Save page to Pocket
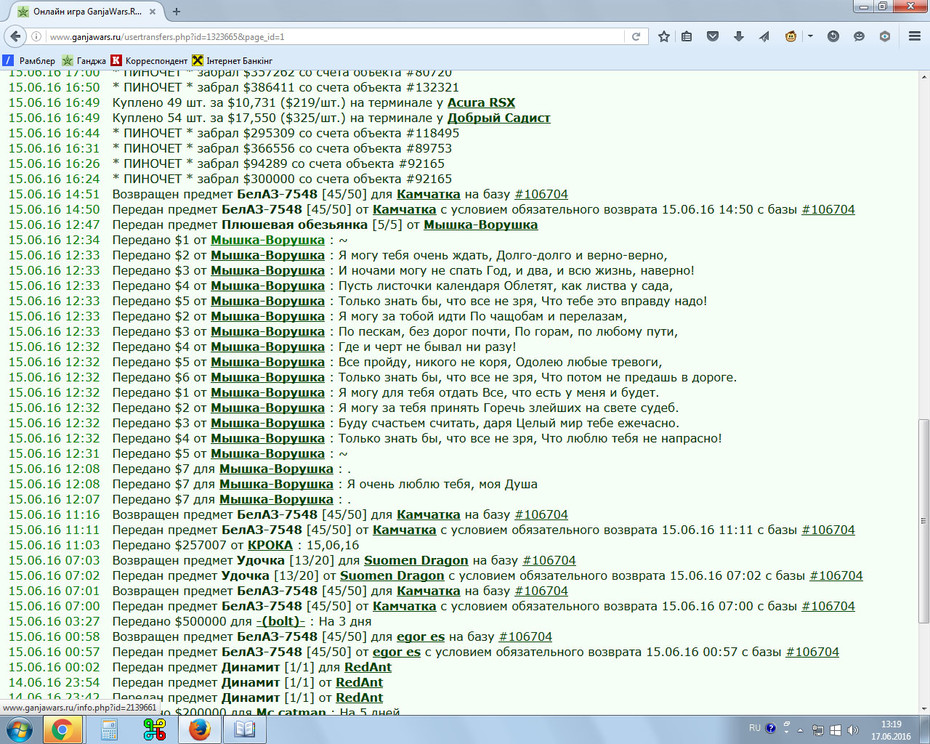The width and height of the screenshot is (930, 744). [x=713, y=37]
